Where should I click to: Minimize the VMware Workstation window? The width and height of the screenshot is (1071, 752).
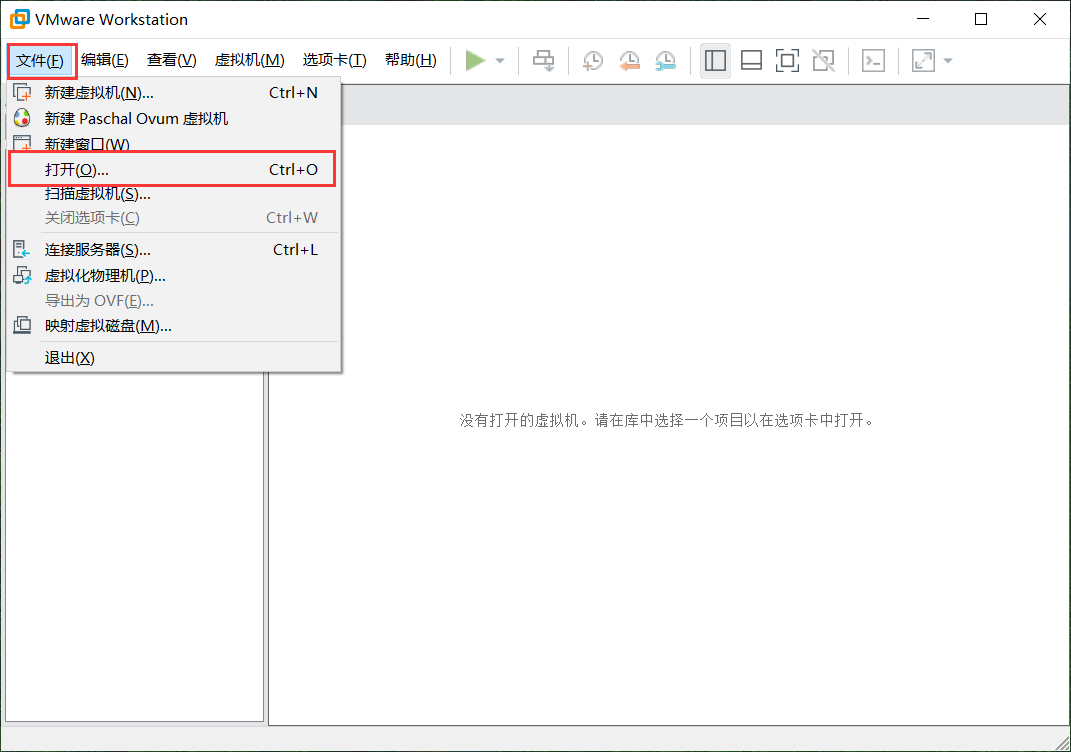(923, 19)
